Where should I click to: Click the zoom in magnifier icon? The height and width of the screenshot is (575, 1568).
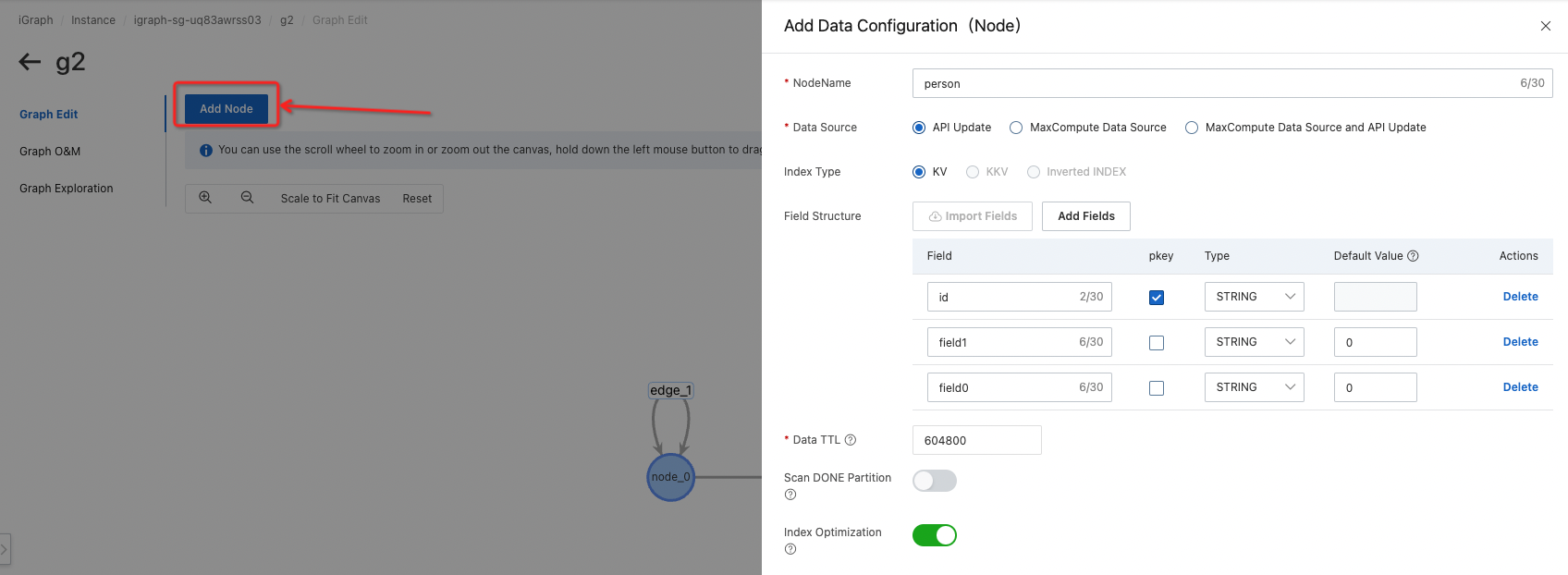(x=205, y=198)
